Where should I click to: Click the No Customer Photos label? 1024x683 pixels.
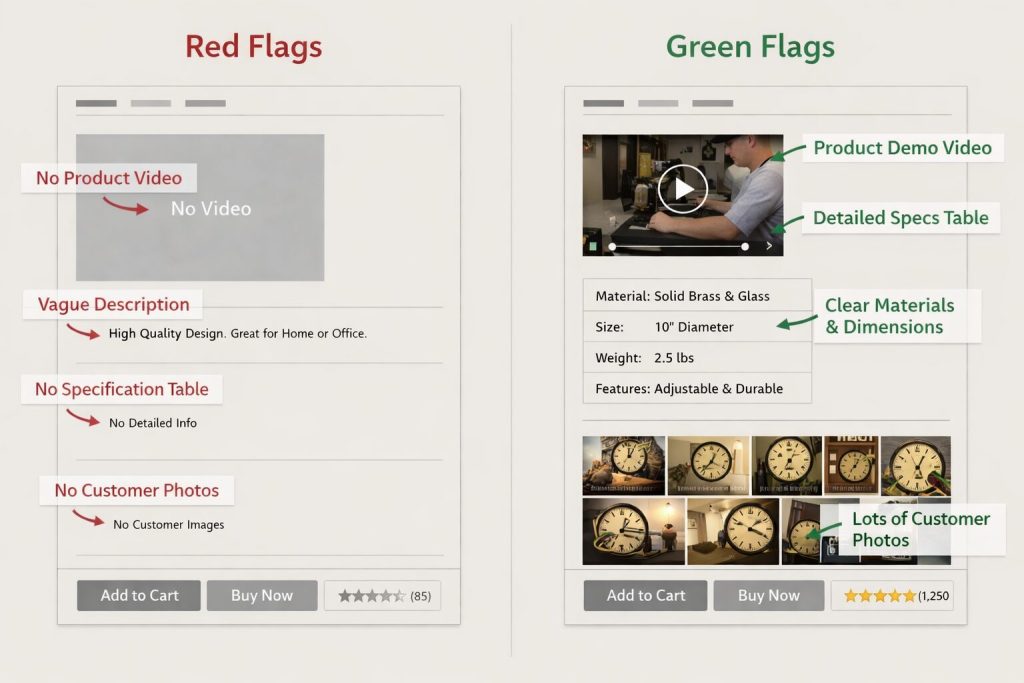click(136, 490)
